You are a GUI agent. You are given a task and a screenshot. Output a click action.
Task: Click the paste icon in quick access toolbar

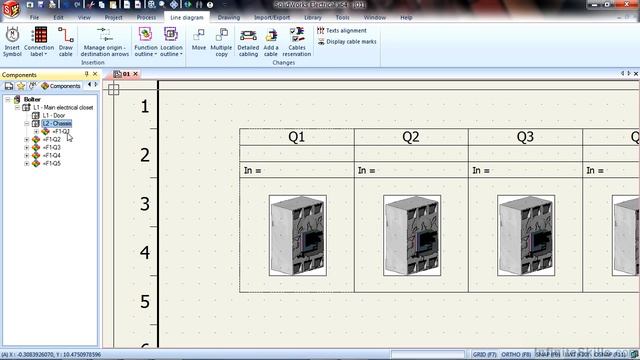[113, 5]
